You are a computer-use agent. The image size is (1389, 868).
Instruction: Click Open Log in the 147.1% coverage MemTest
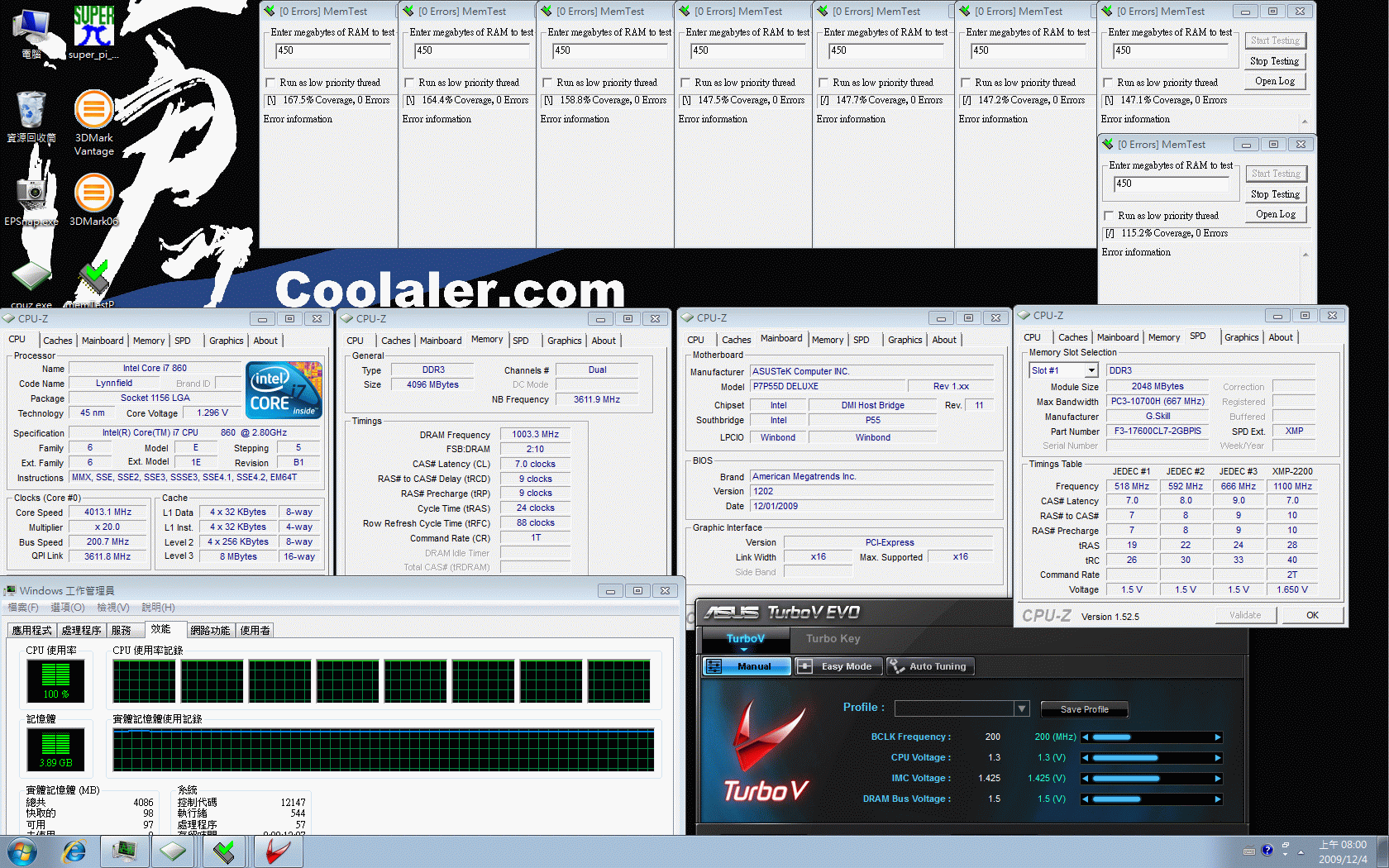click(x=1274, y=81)
